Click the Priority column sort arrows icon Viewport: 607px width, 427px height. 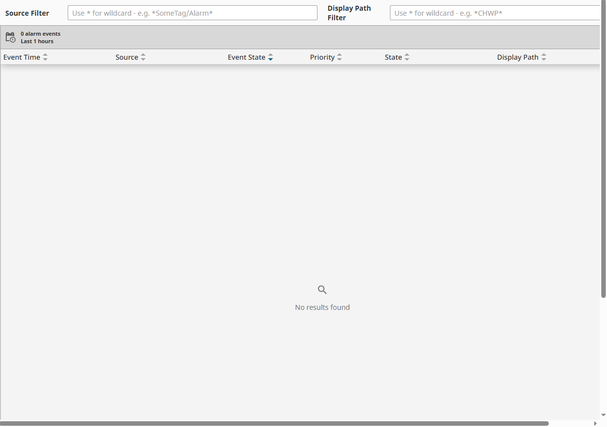(x=340, y=57)
